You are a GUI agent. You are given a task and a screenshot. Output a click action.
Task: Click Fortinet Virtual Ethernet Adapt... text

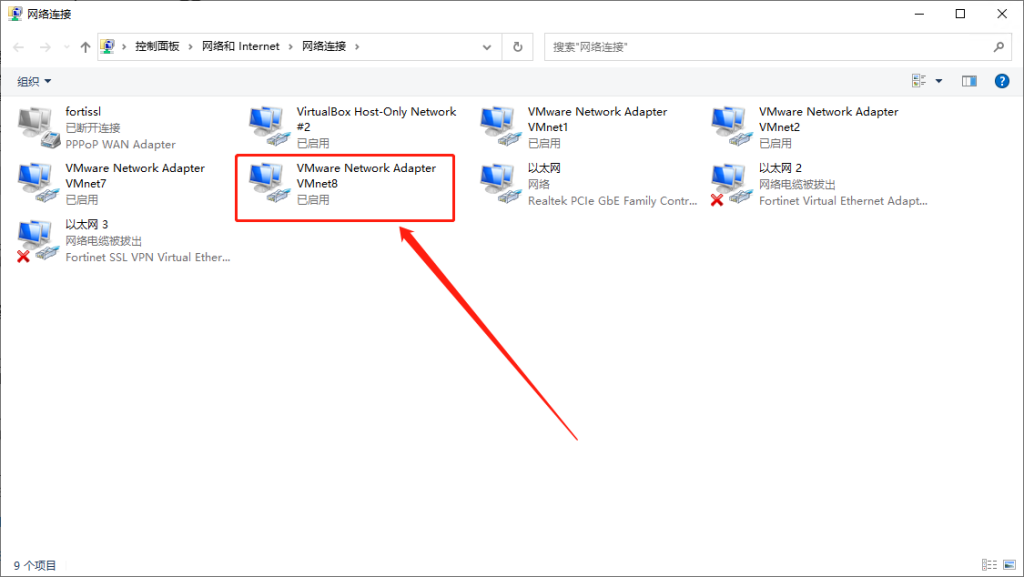[843, 201]
